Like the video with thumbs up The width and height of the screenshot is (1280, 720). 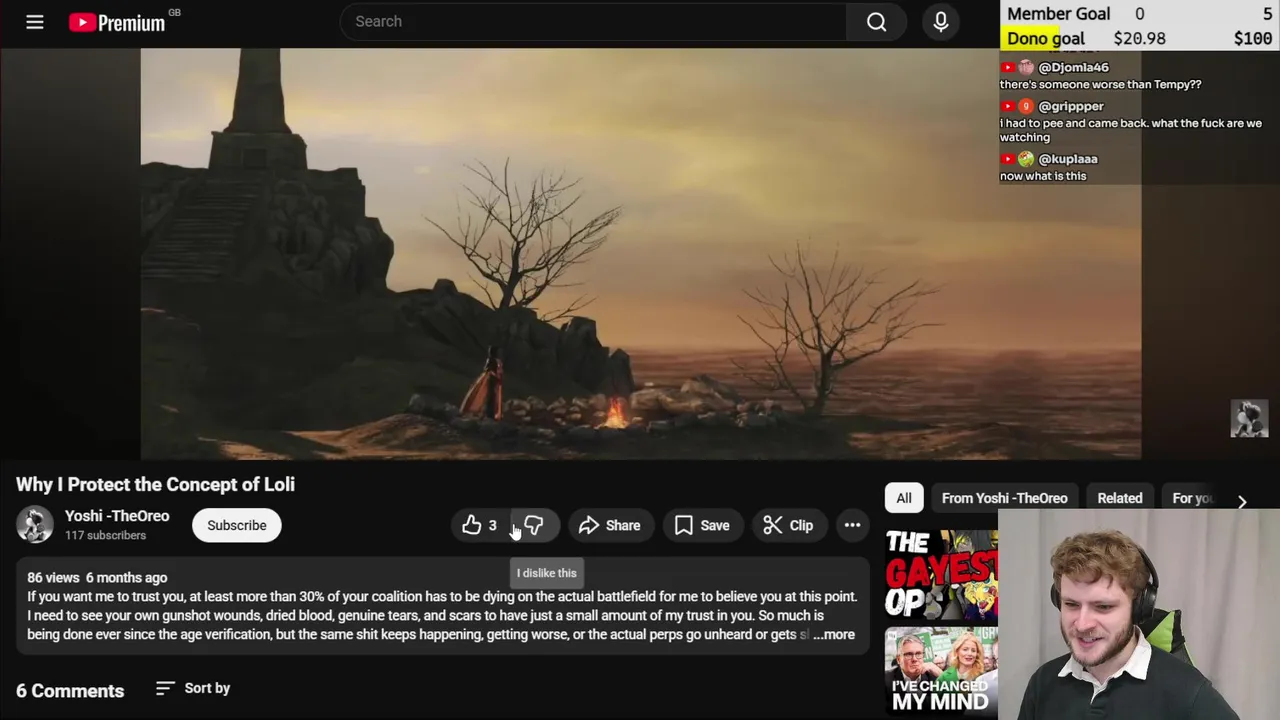tap(480, 525)
